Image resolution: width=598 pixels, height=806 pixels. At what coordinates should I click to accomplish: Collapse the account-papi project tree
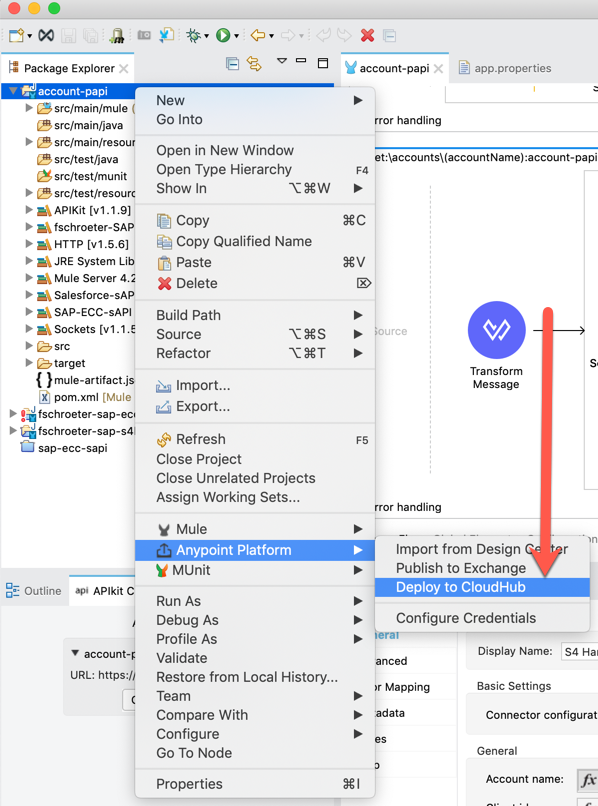click(13, 91)
